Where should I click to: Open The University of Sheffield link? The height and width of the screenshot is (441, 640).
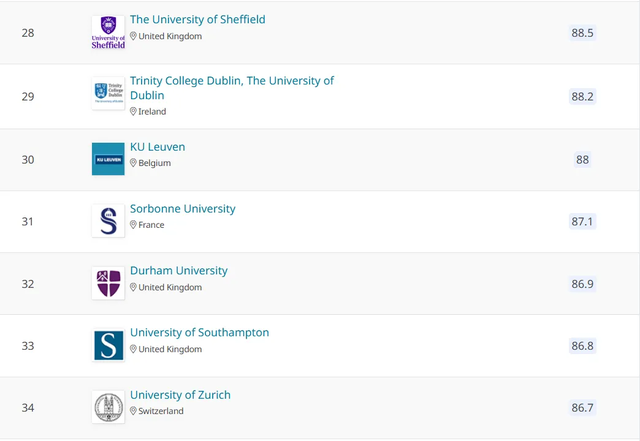point(197,19)
